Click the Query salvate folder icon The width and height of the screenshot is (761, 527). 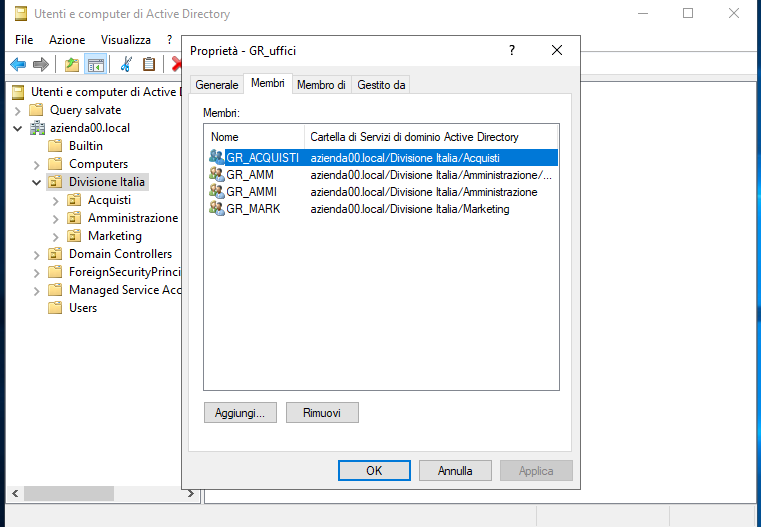click(x=36, y=110)
